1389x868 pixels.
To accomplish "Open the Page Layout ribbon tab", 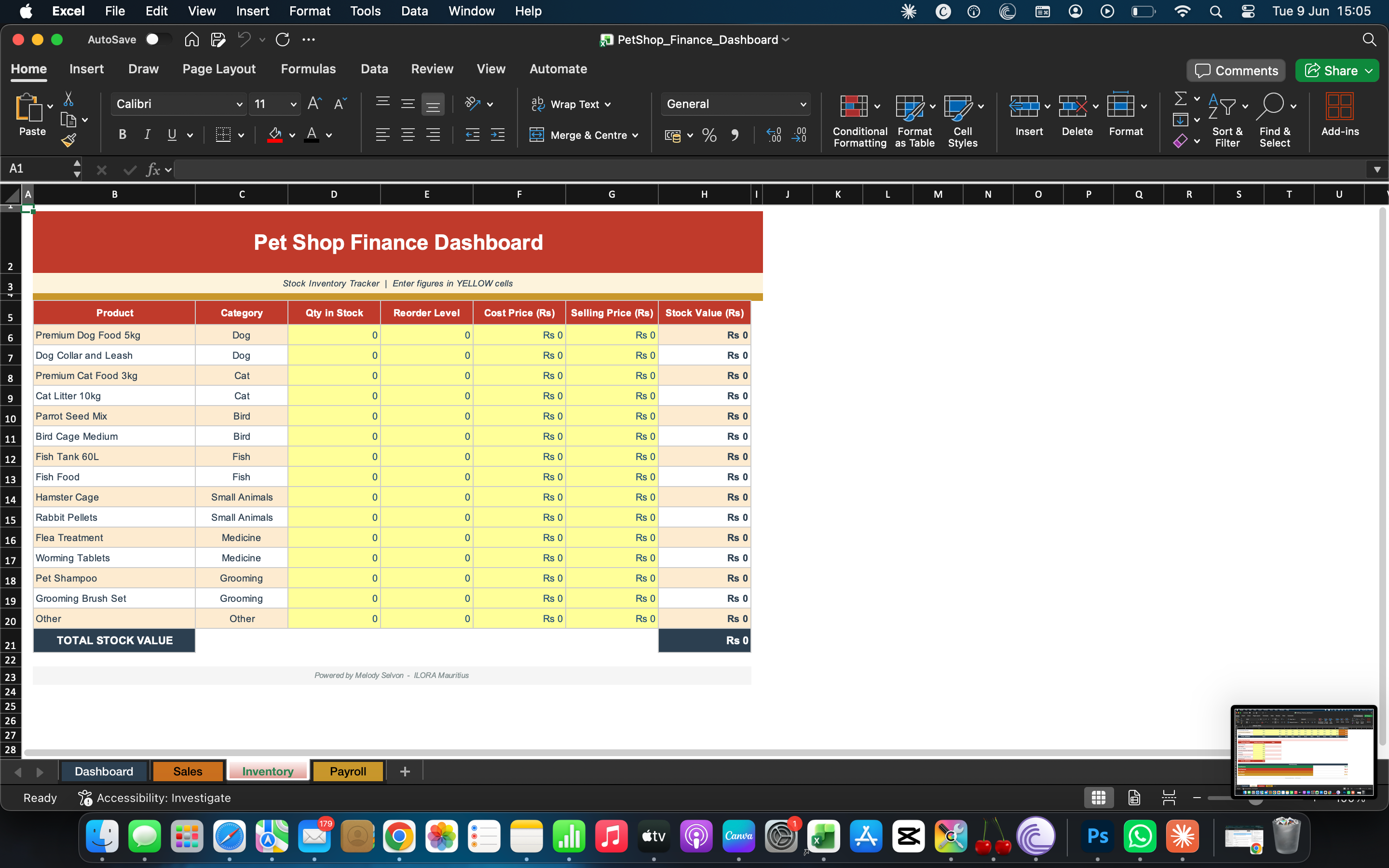I will point(218,69).
